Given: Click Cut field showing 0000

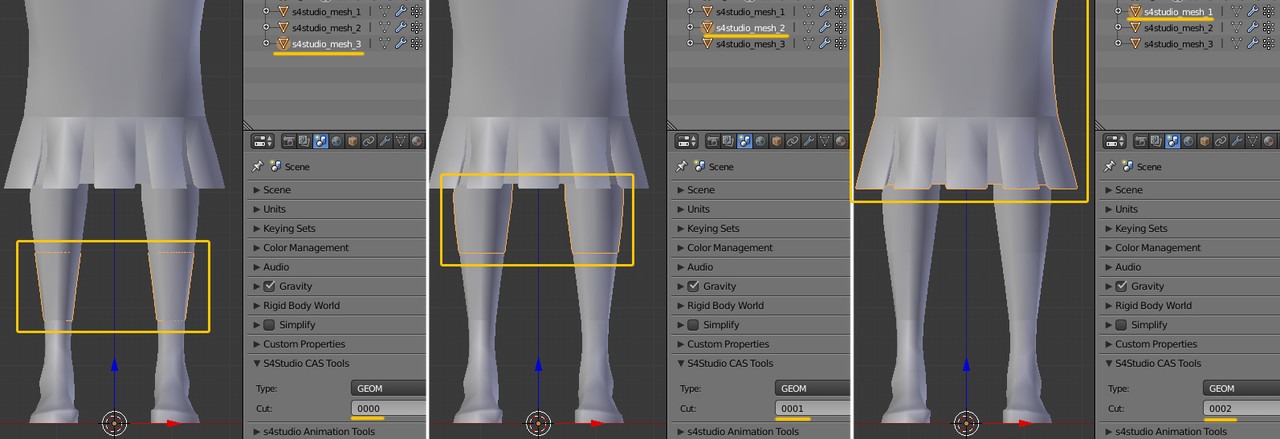Looking at the screenshot, I should (x=388, y=408).
